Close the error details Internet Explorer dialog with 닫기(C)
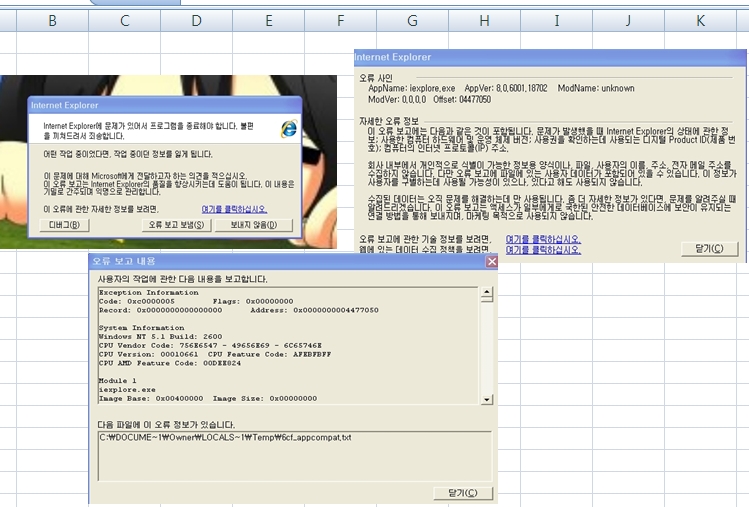The image size is (749, 507). coord(709,248)
